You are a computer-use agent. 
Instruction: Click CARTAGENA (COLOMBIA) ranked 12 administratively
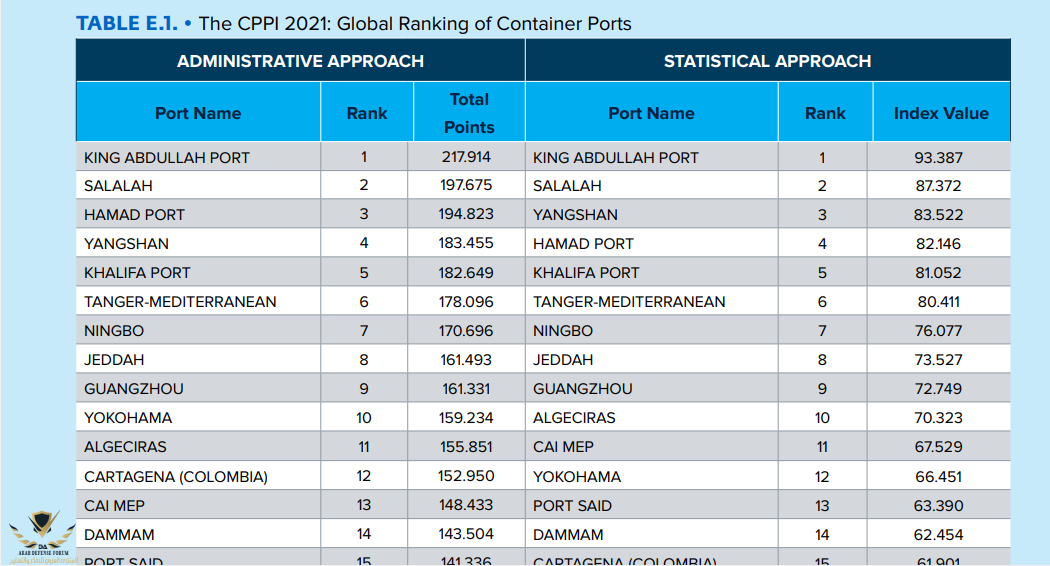(176, 477)
